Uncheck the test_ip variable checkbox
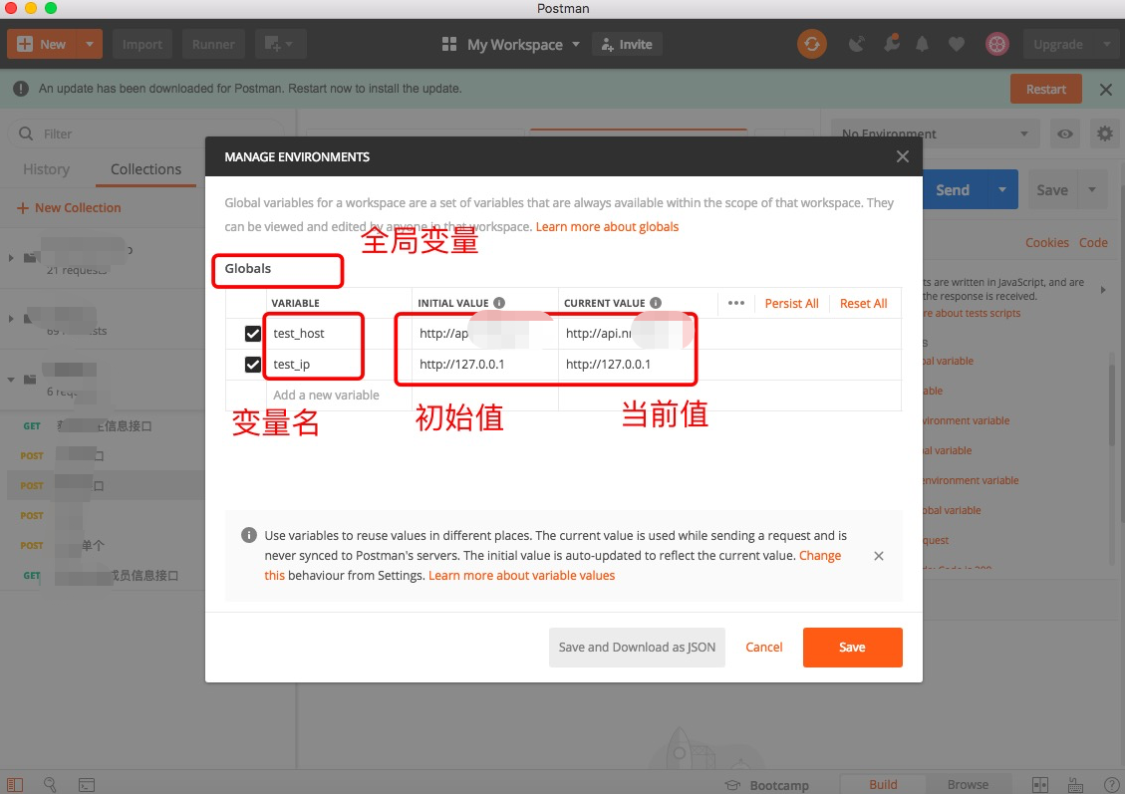The width and height of the screenshot is (1125, 794). 253,364
